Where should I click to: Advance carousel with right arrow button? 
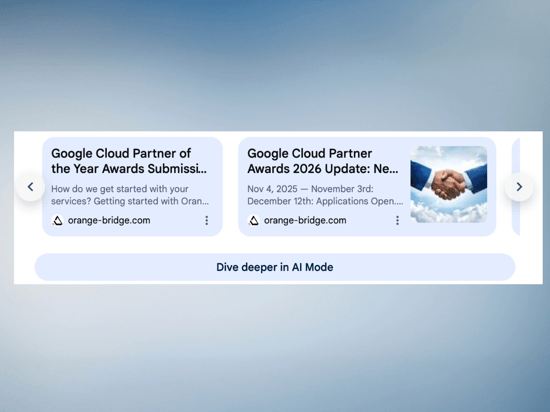coord(519,187)
